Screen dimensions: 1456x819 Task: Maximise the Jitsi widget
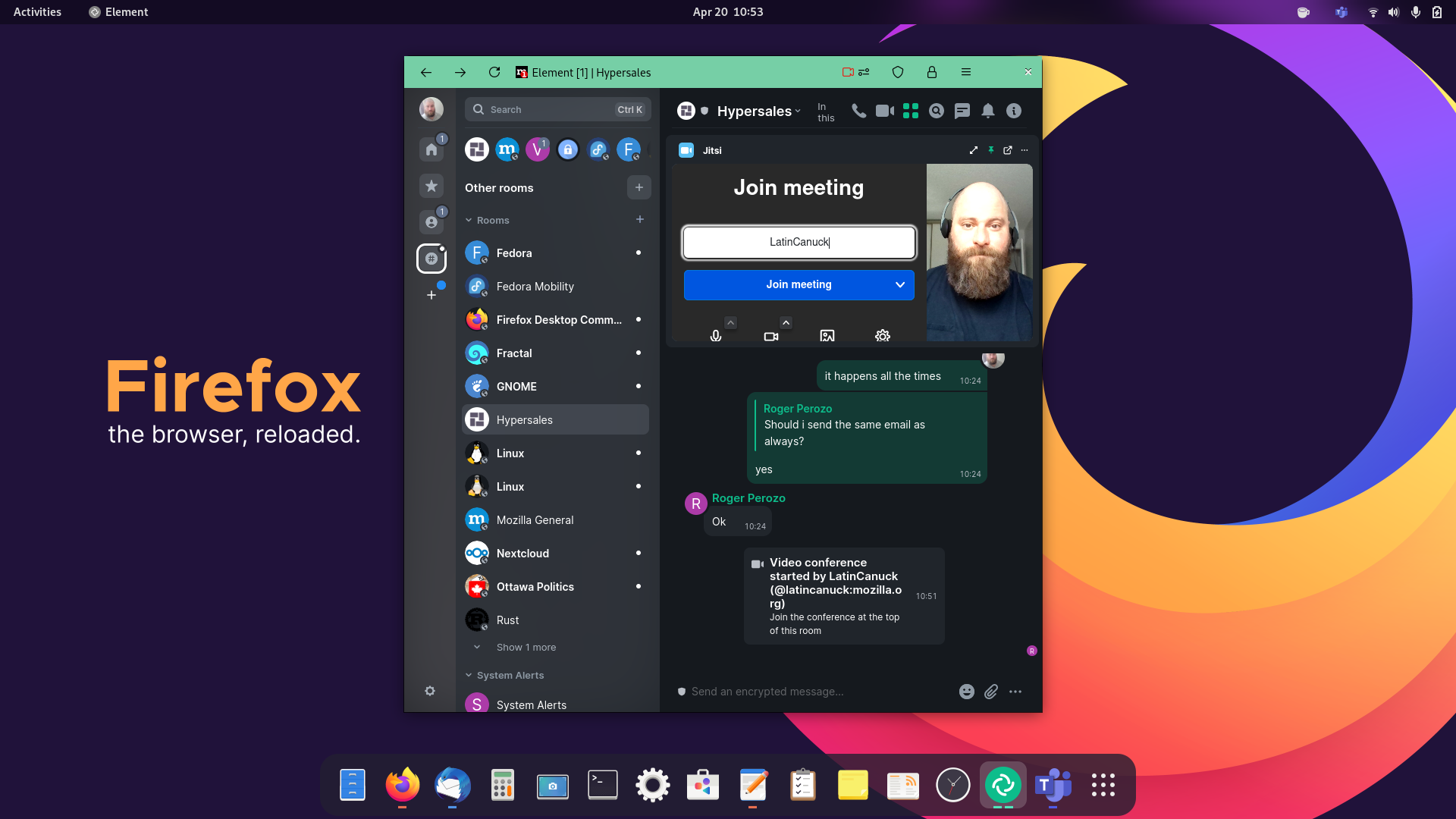point(974,150)
